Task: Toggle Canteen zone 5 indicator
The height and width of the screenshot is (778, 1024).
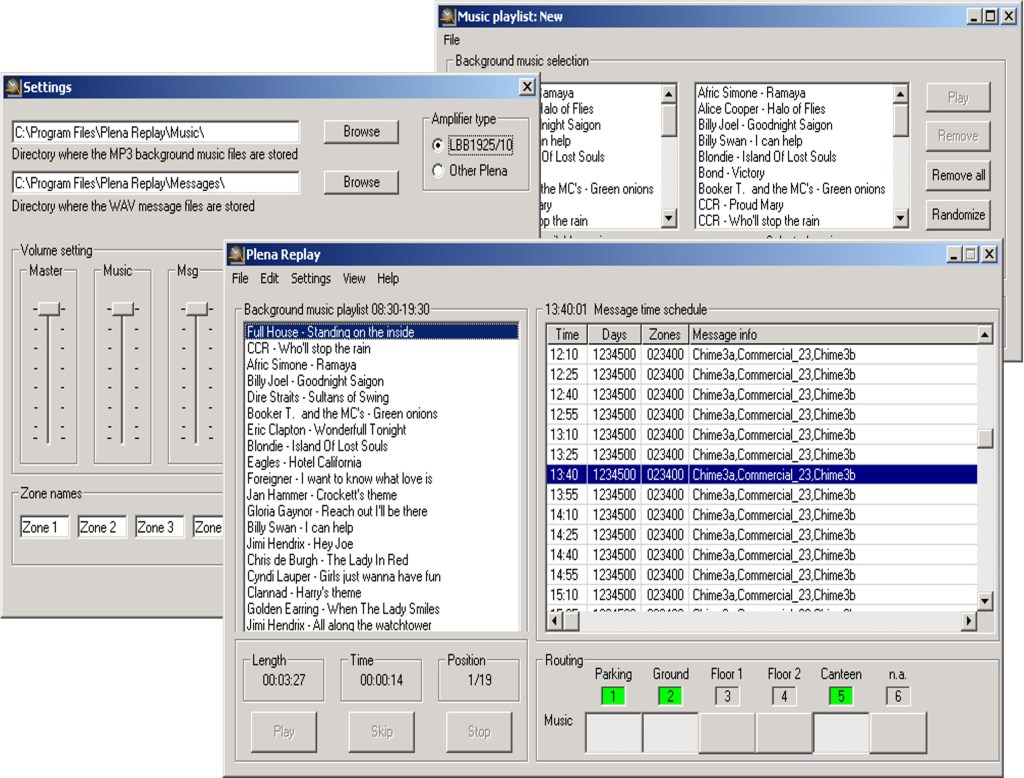Action: click(840, 695)
